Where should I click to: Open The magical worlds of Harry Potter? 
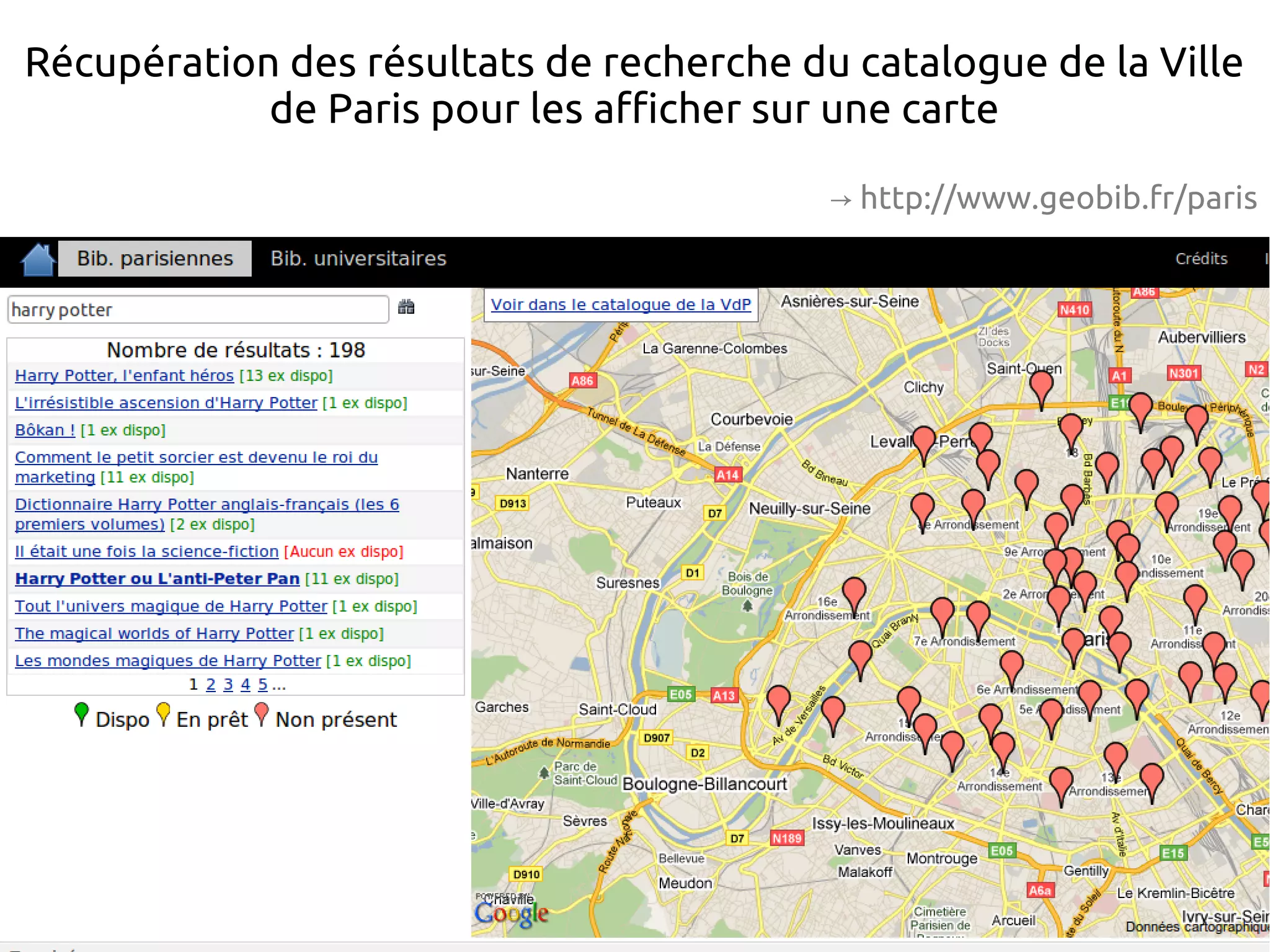pos(154,633)
